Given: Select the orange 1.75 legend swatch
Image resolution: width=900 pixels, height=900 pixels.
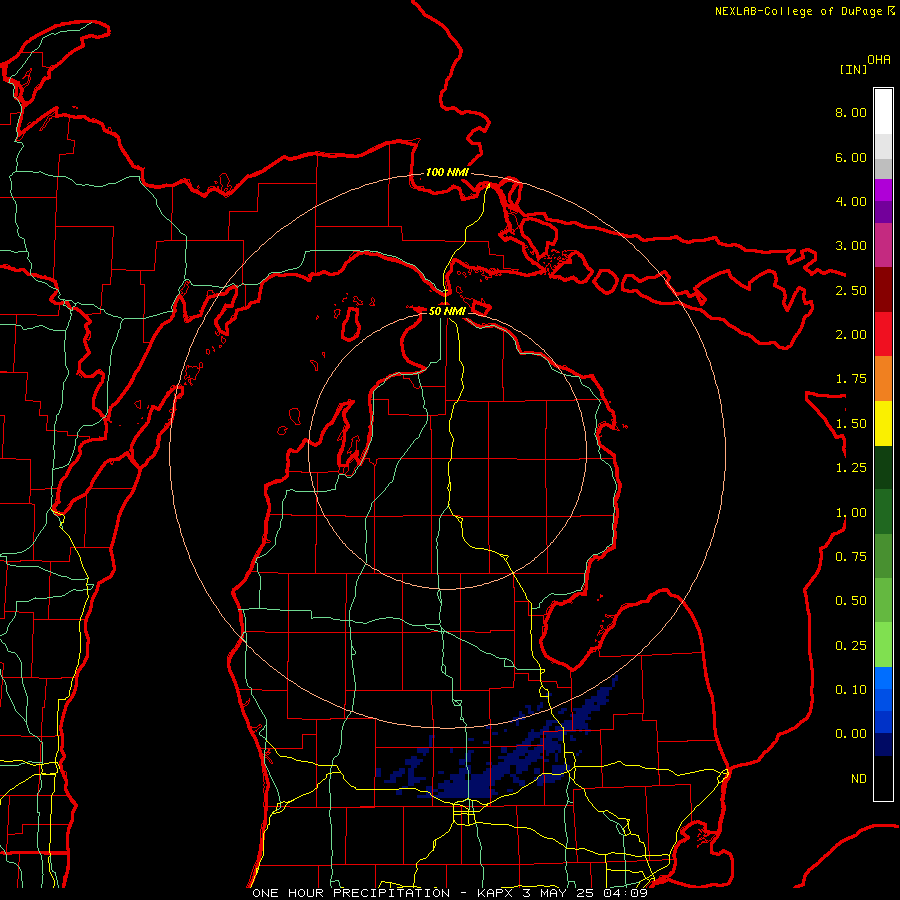Looking at the screenshot, I should 883,378.
